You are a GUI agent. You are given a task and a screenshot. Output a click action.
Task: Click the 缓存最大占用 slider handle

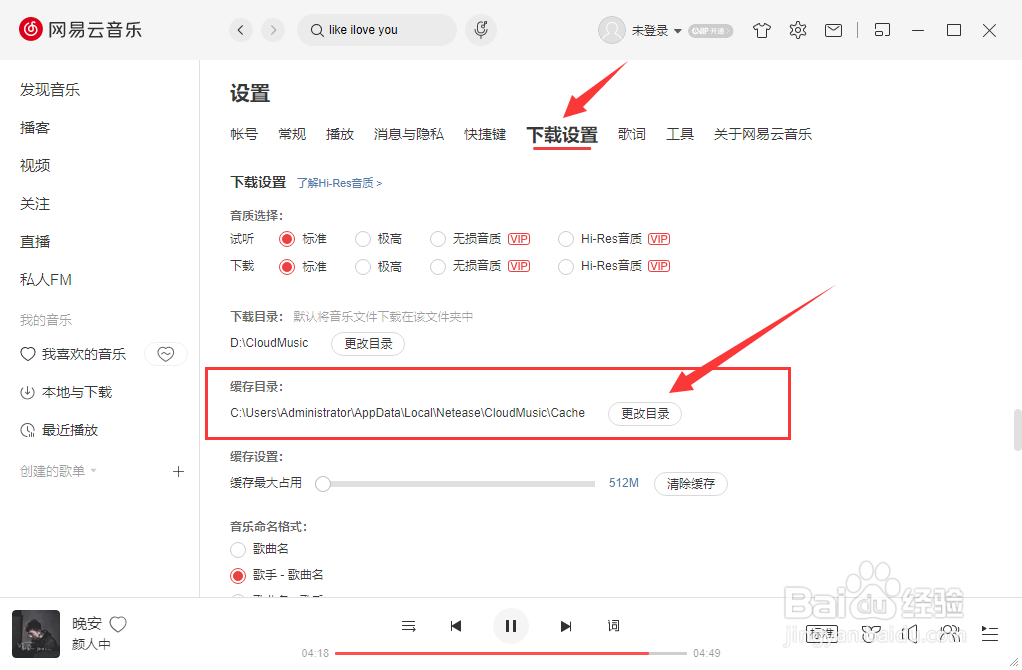coord(323,484)
